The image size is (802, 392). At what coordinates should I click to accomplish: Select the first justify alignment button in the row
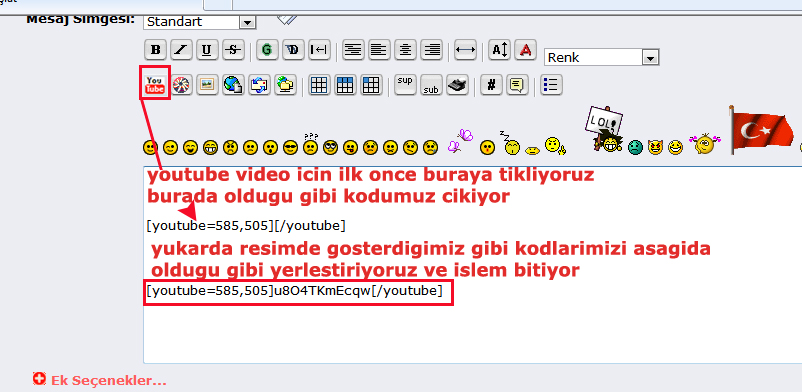pyautogui.click(x=352, y=50)
